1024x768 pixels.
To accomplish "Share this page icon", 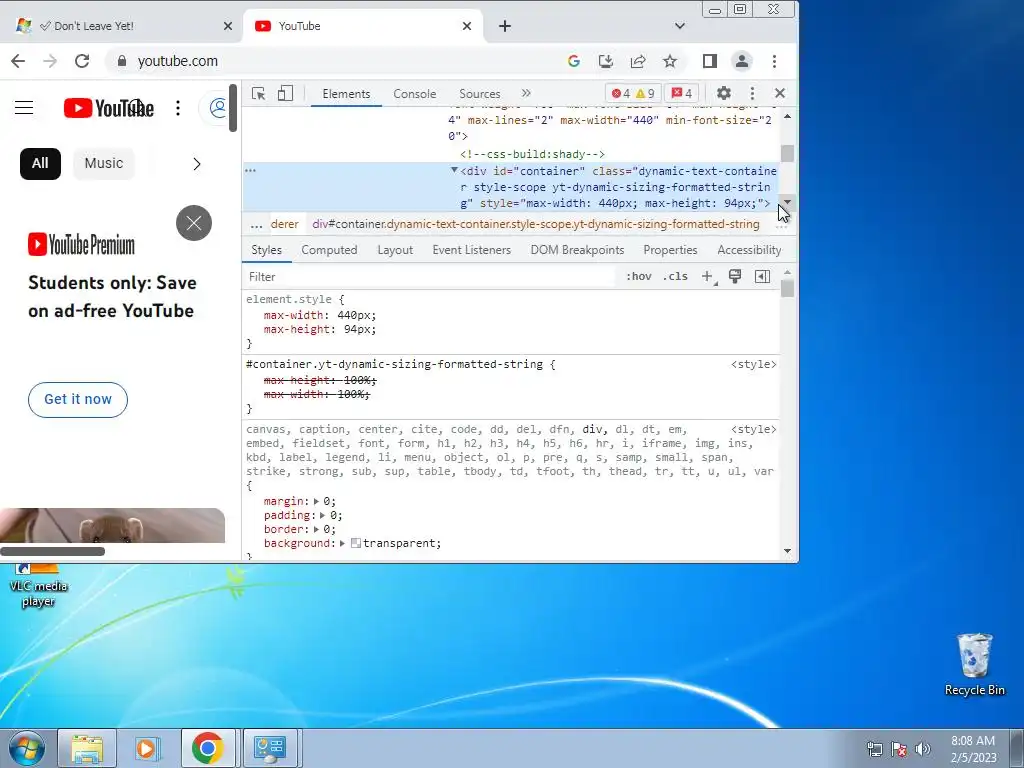I will click(x=638, y=61).
